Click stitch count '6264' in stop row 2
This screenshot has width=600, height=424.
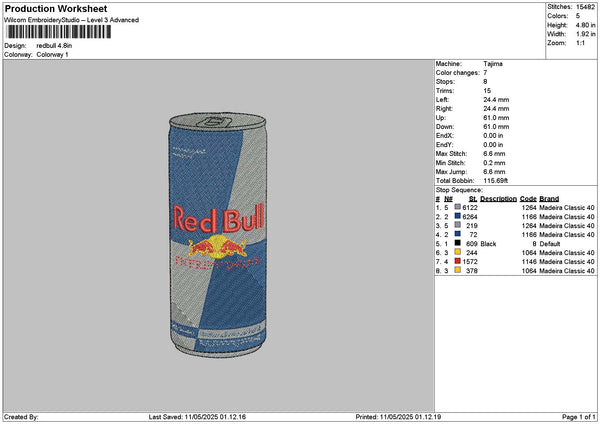(x=470, y=217)
